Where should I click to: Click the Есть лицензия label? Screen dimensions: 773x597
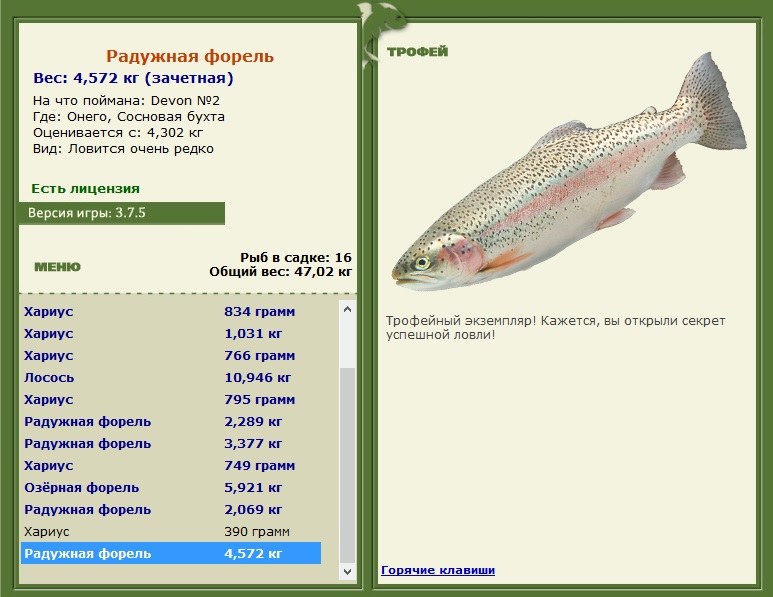tap(85, 188)
